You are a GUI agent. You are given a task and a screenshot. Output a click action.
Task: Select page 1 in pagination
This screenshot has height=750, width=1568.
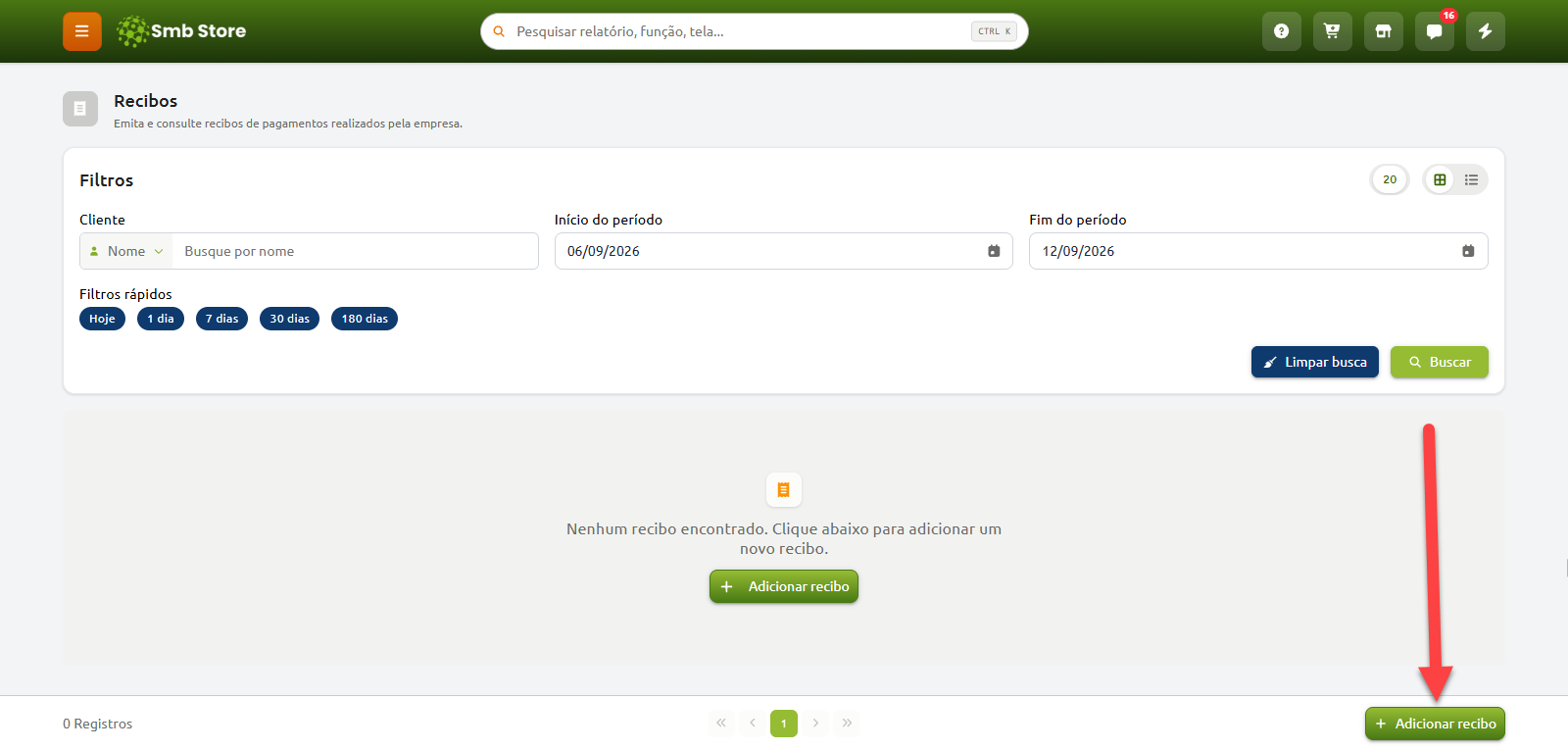tap(784, 723)
